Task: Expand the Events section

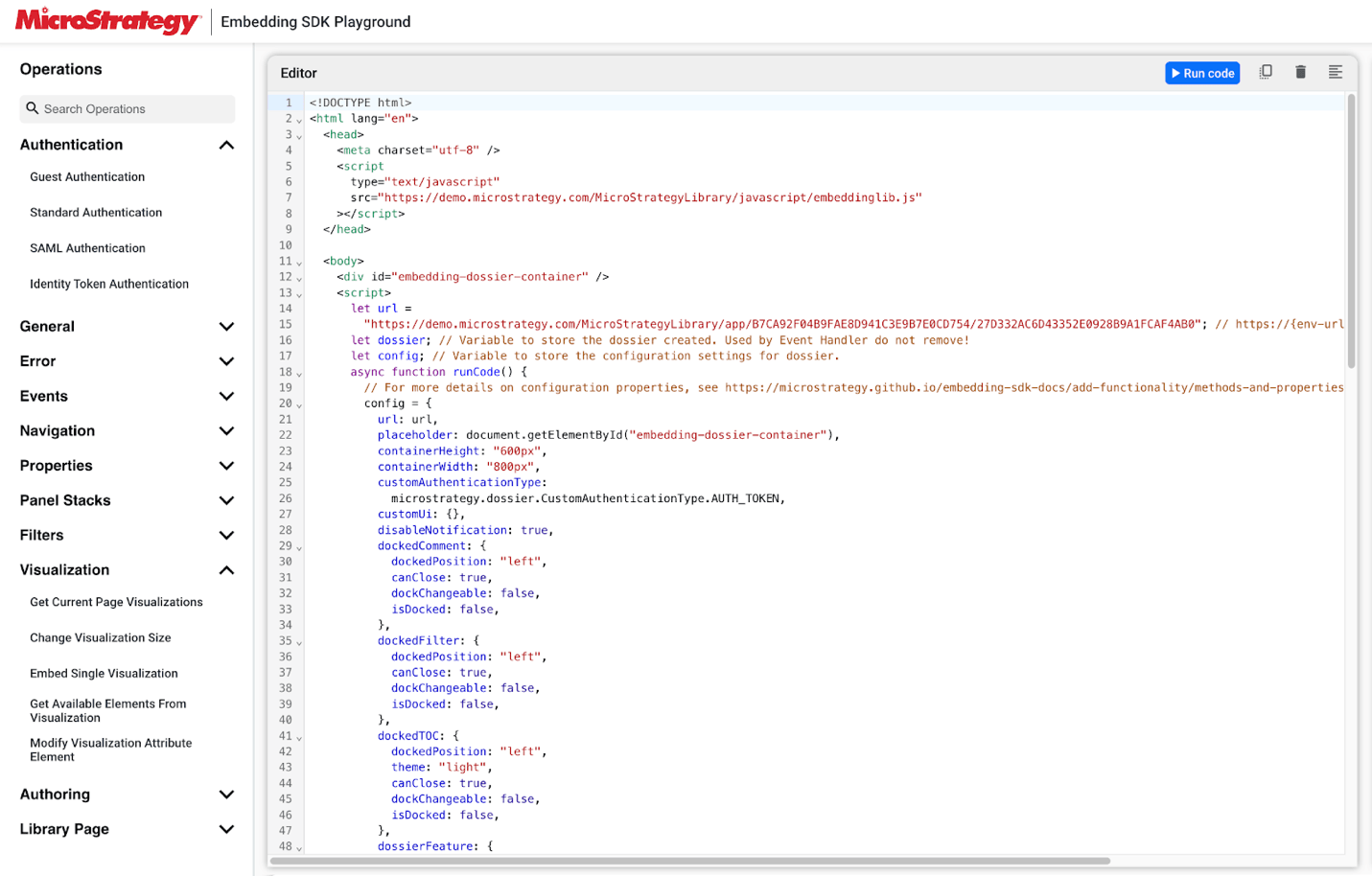Action: coord(226,395)
